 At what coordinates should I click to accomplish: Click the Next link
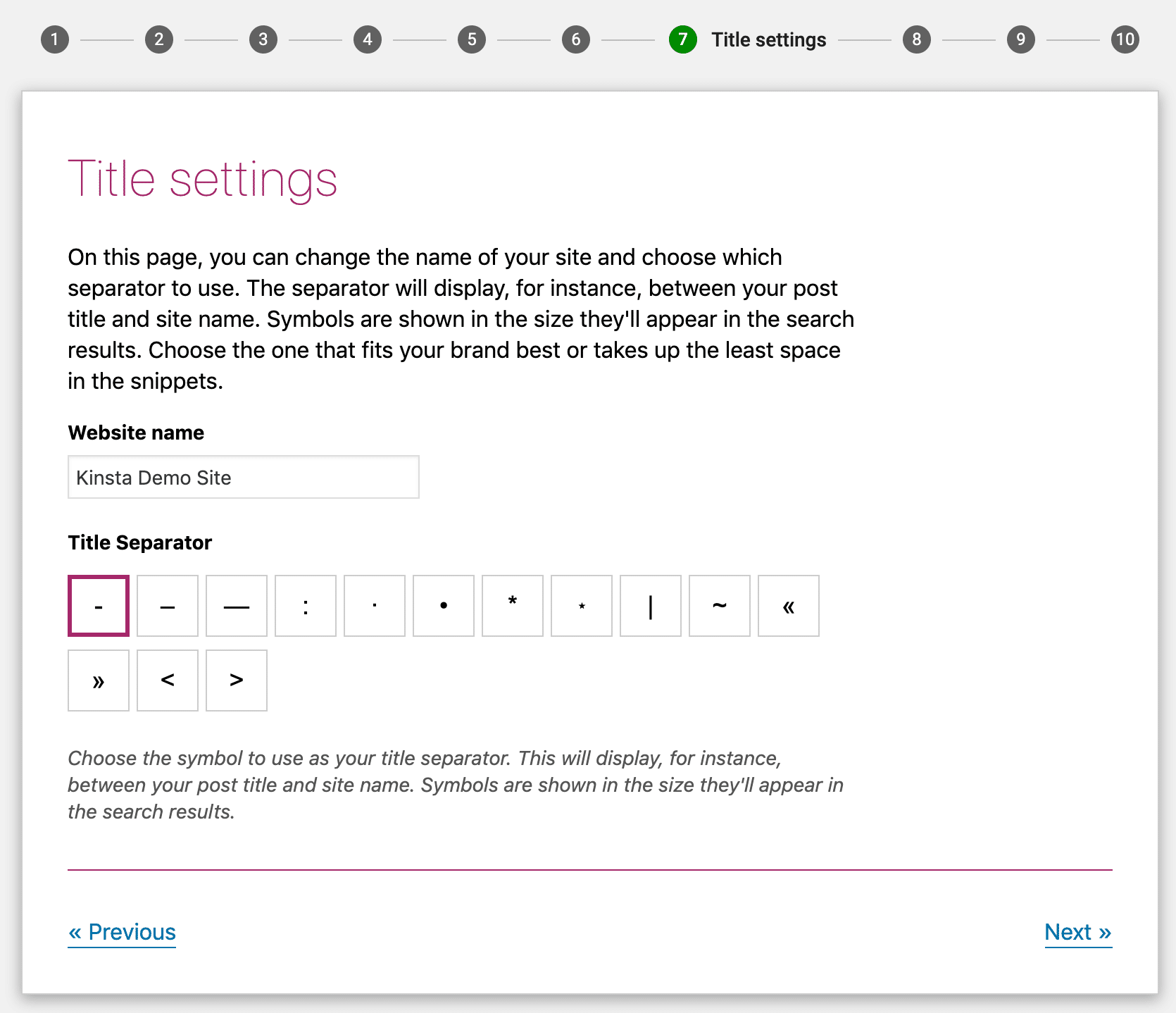pyautogui.click(x=1078, y=932)
